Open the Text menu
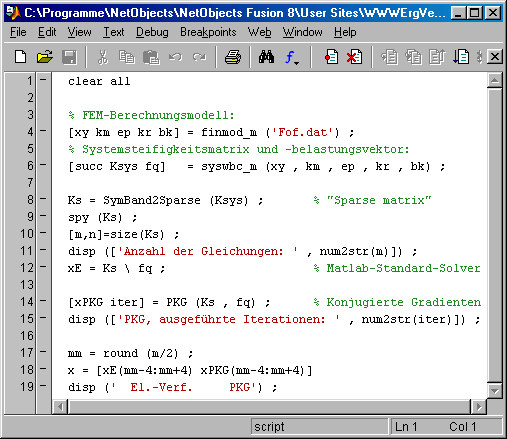Screen dimensions: 507x439 [x=113, y=32]
